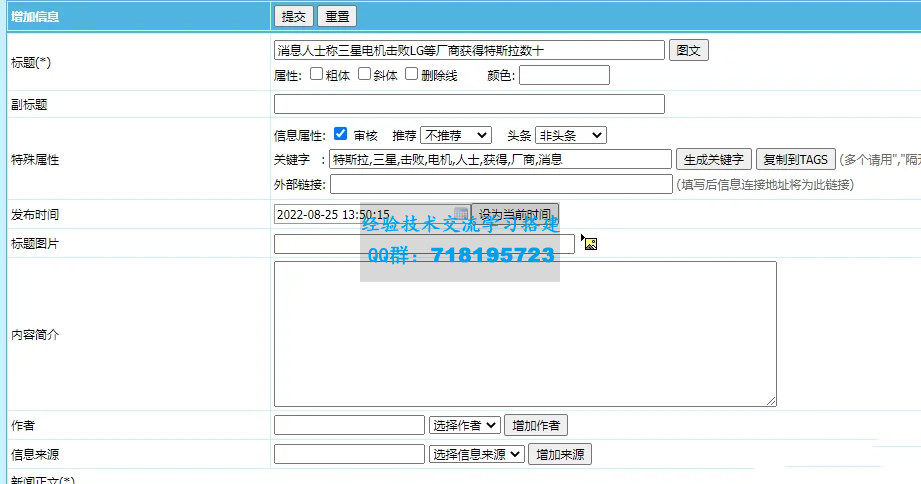
Task: Open the 颜色 color picker field
Action: [x=564, y=75]
